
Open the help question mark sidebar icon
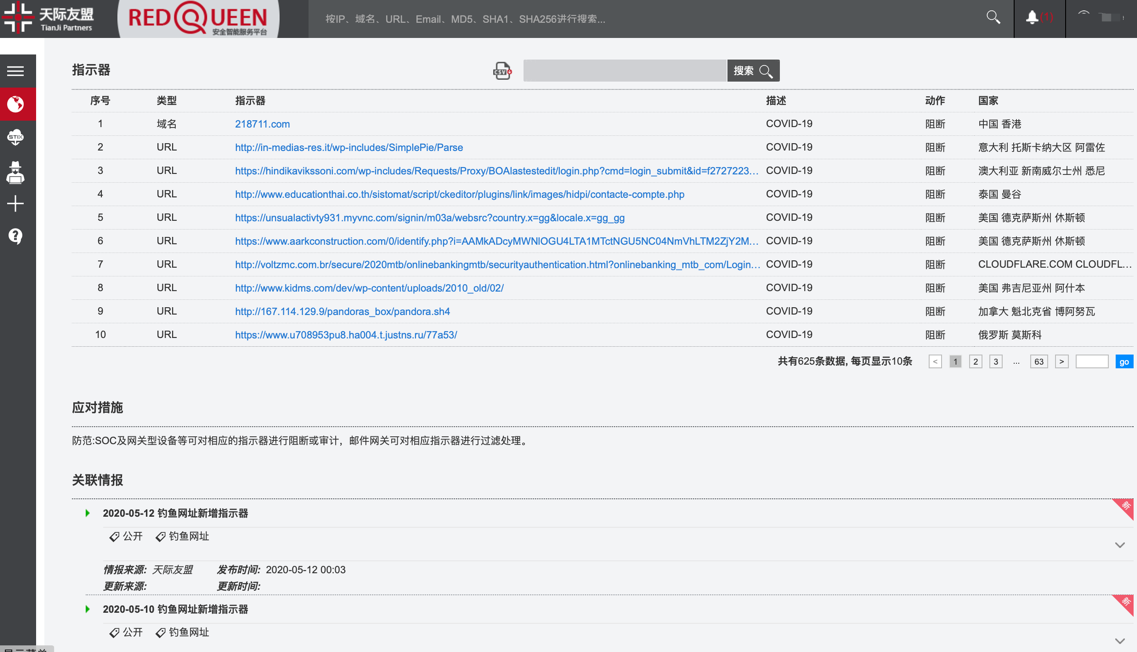click(15, 236)
